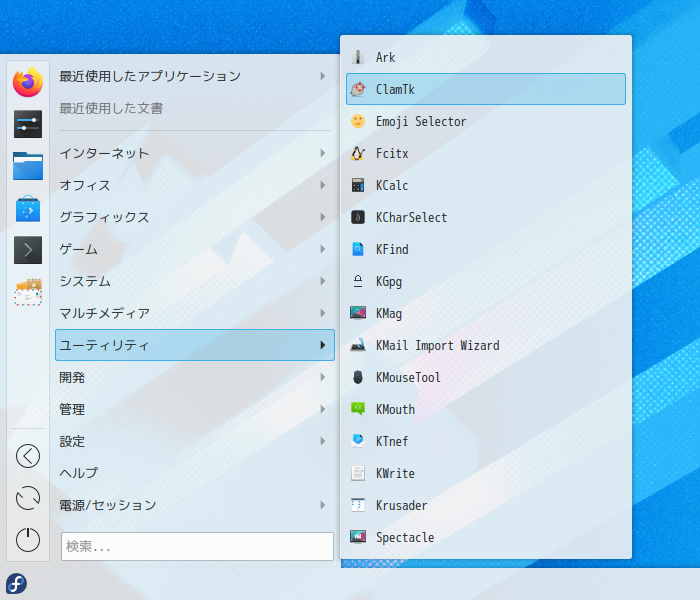Expand the ゲーム submenu arrow
This screenshot has height=600, width=700.
point(323,249)
